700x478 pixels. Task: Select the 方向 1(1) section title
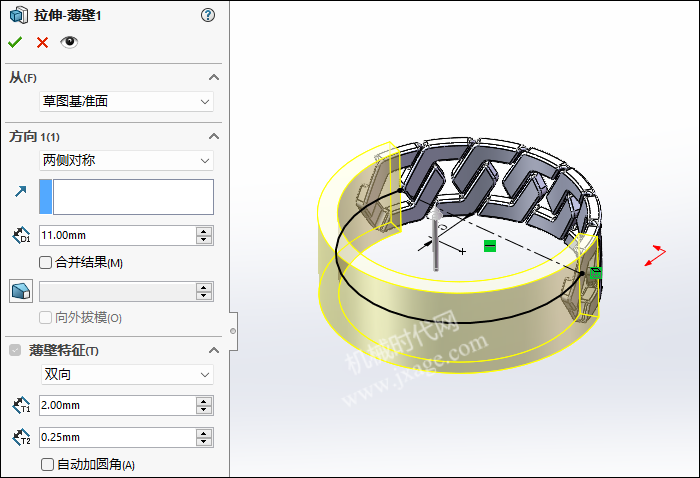34,137
